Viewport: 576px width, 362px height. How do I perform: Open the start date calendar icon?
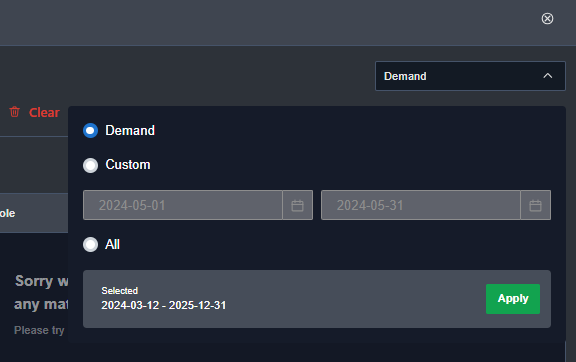(x=298, y=205)
